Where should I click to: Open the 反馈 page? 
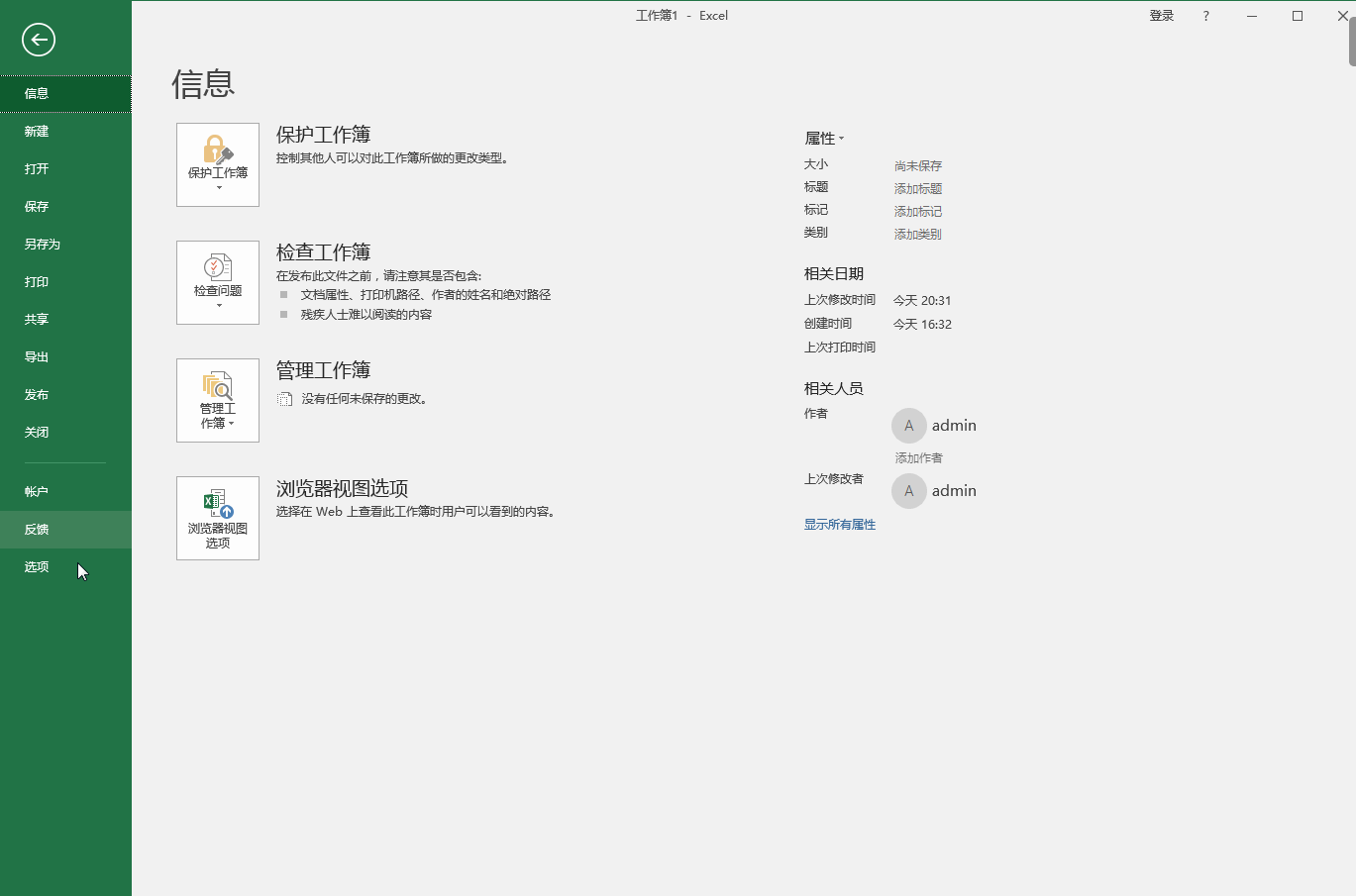click(x=65, y=529)
